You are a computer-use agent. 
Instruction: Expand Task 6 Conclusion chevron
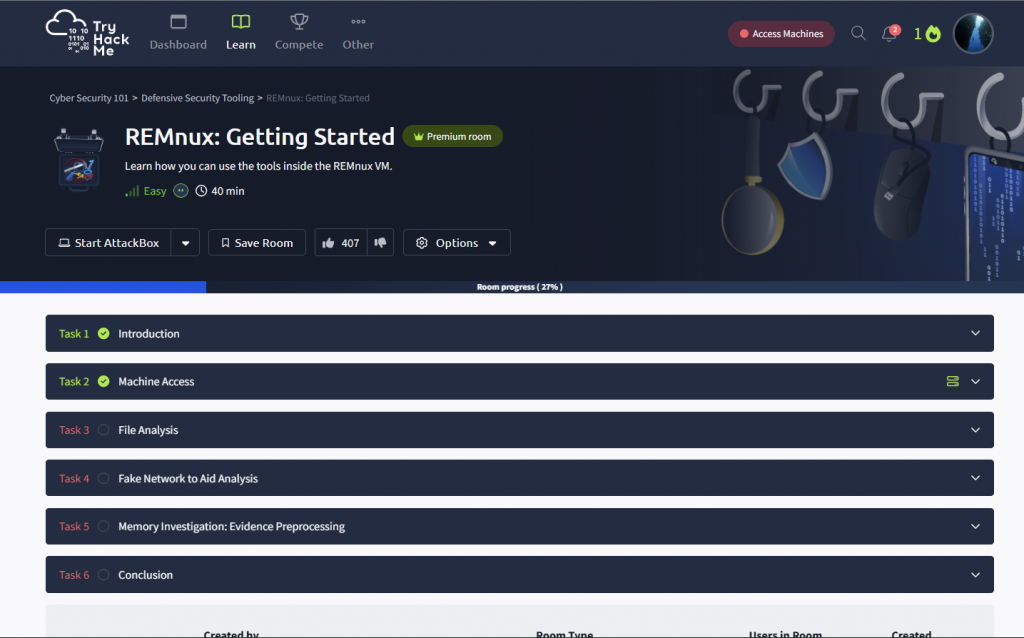click(x=975, y=575)
